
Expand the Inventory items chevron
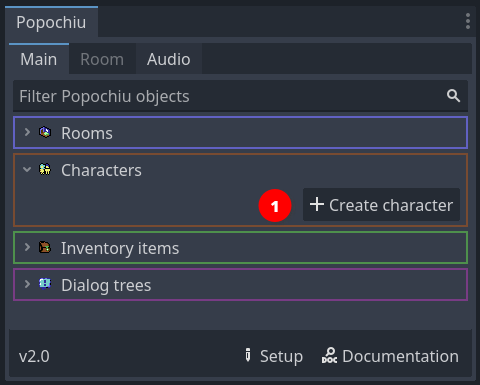tap(27, 247)
